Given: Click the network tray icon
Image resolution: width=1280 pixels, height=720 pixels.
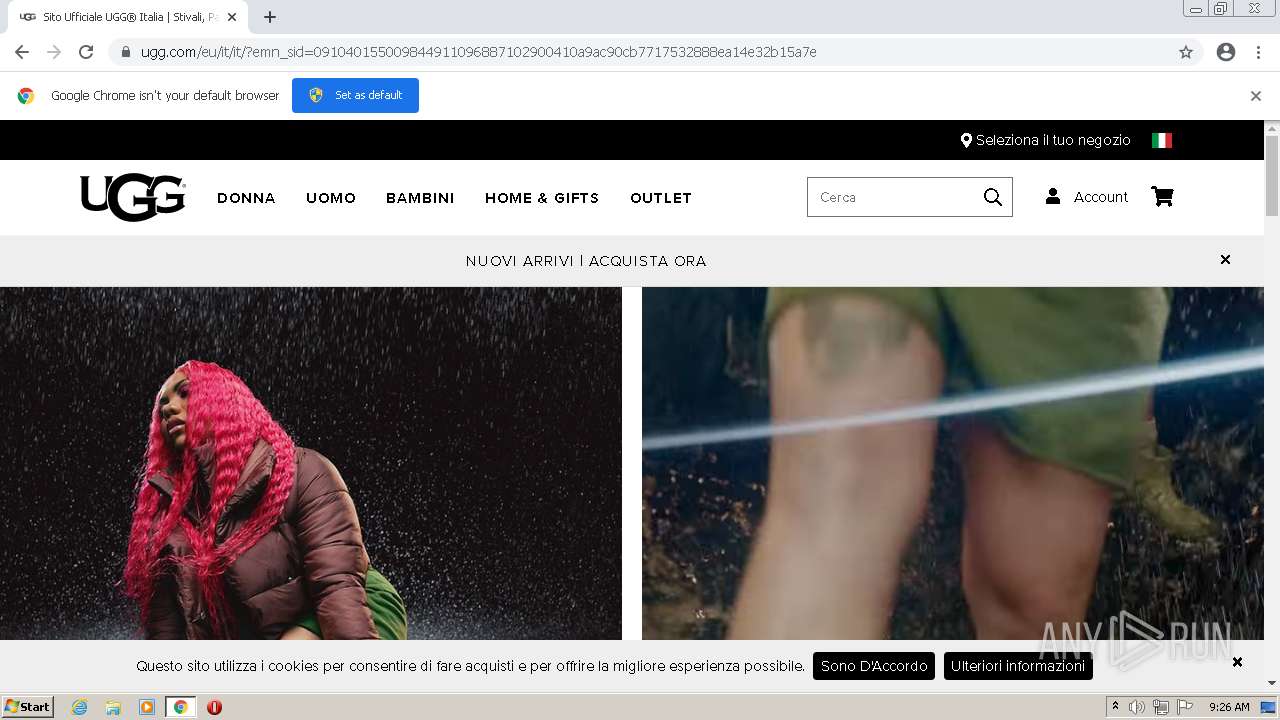Looking at the screenshot, I should (1161, 707).
